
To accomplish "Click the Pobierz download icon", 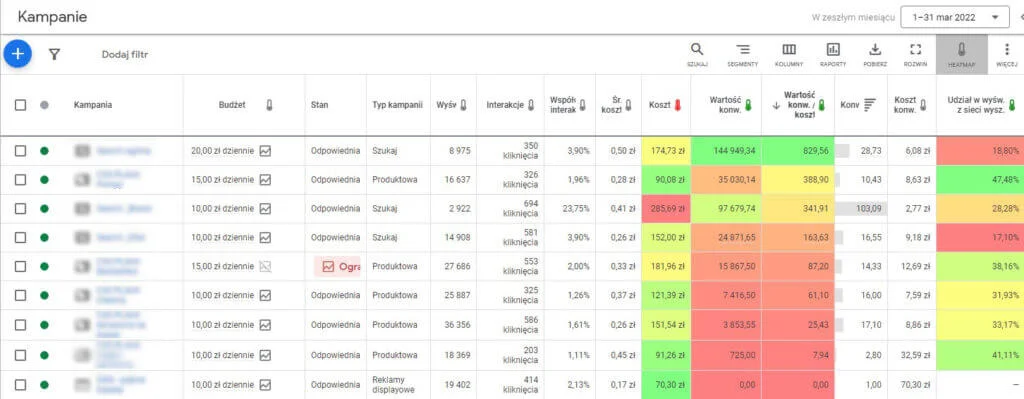I will tap(875, 55).
